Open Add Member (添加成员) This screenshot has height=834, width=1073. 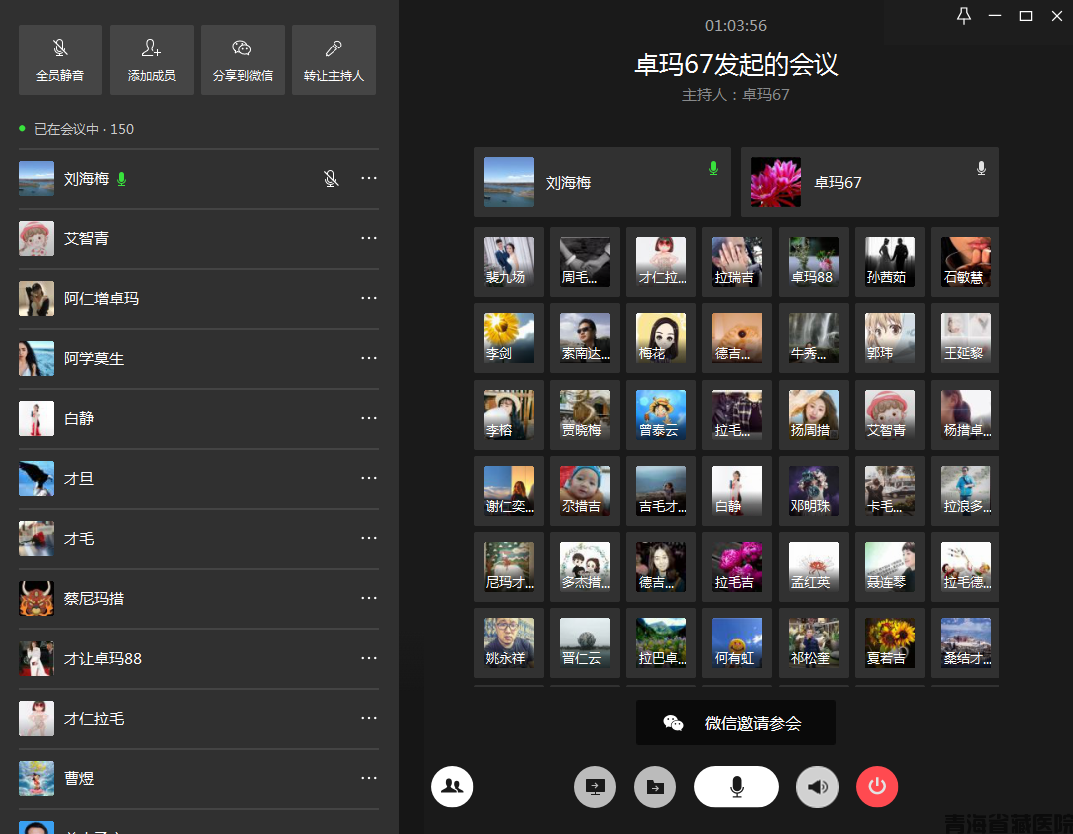(x=152, y=60)
